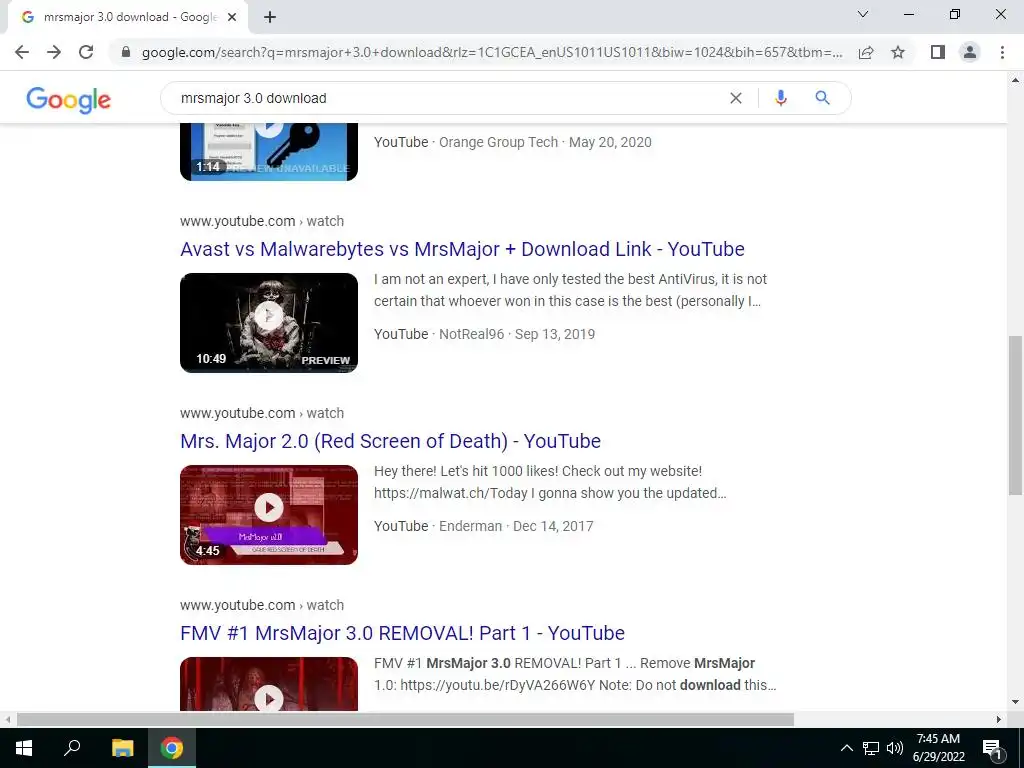Screen dimensions: 1024x768
Task: Open the taskbar clock and calendar
Action: [938, 748]
